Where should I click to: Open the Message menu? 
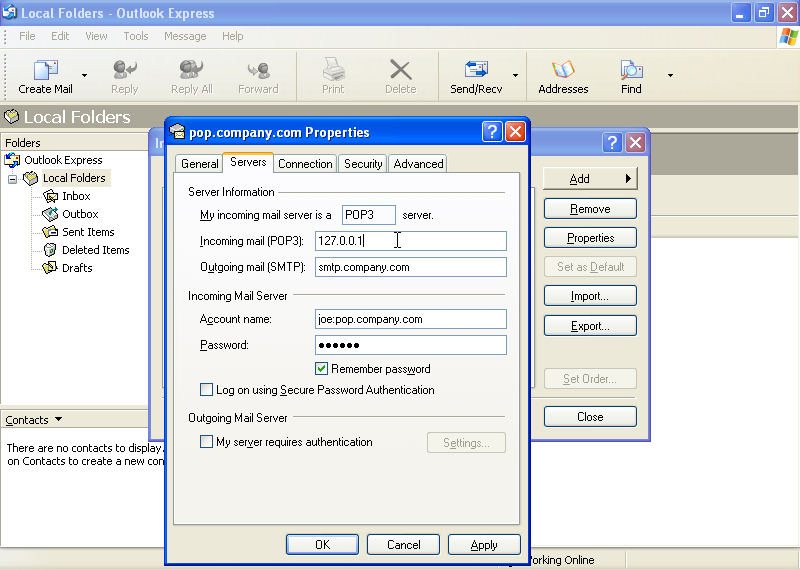tap(185, 36)
